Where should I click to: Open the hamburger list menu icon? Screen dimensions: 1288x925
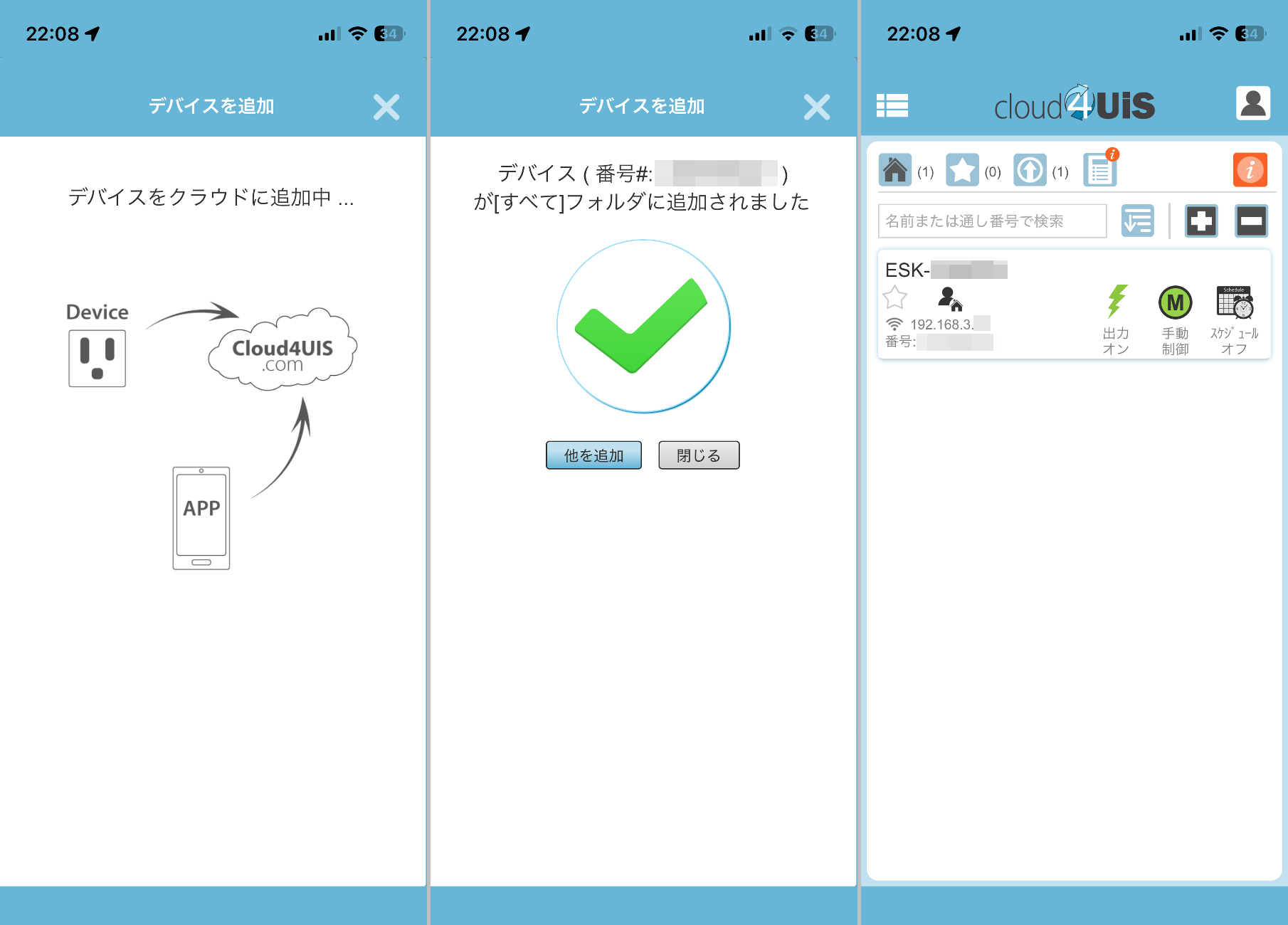point(892,105)
